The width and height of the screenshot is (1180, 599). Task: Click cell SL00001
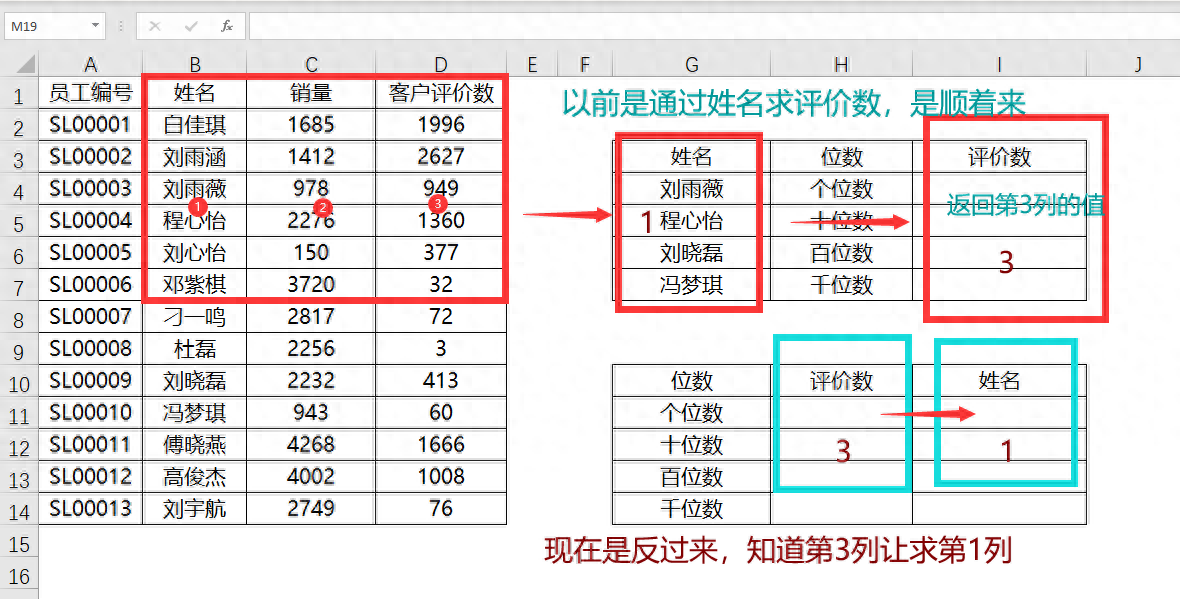click(x=90, y=124)
